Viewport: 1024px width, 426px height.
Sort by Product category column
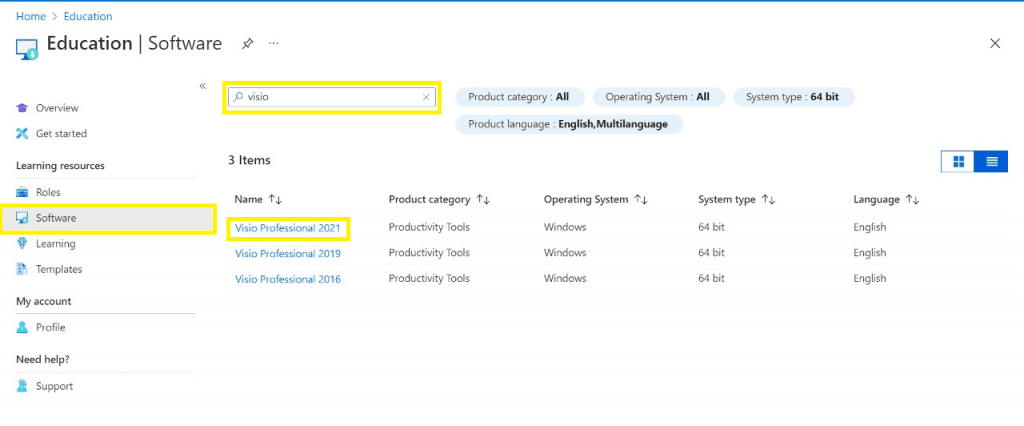tap(482, 200)
